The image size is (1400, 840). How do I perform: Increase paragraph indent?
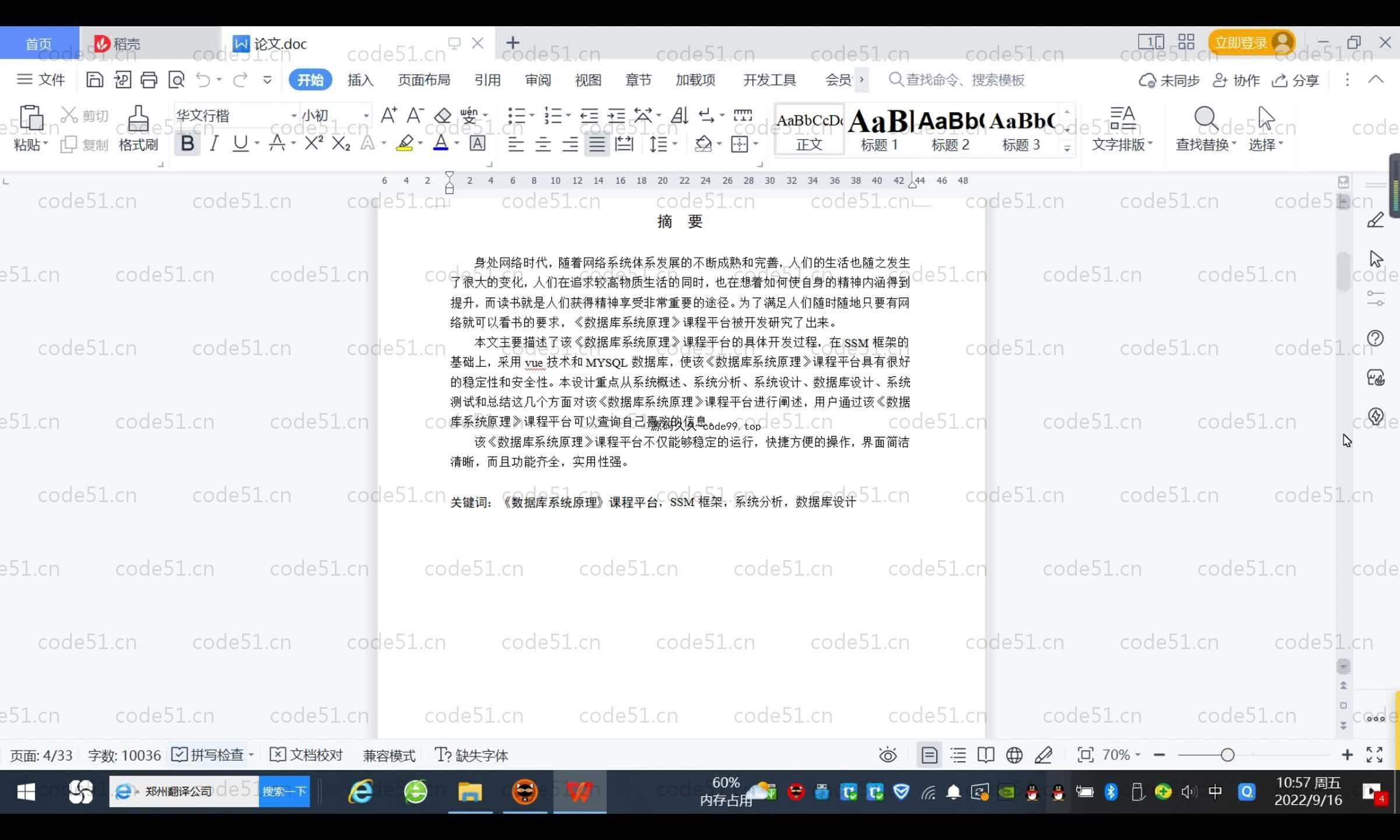[x=617, y=115]
